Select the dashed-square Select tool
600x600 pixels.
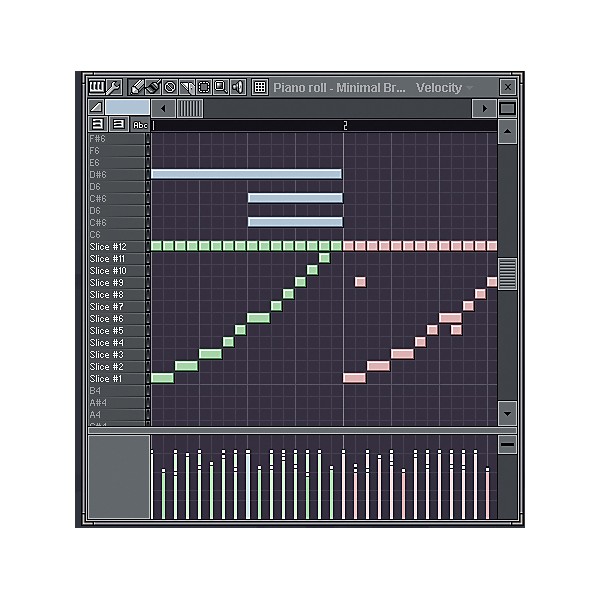[204, 87]
